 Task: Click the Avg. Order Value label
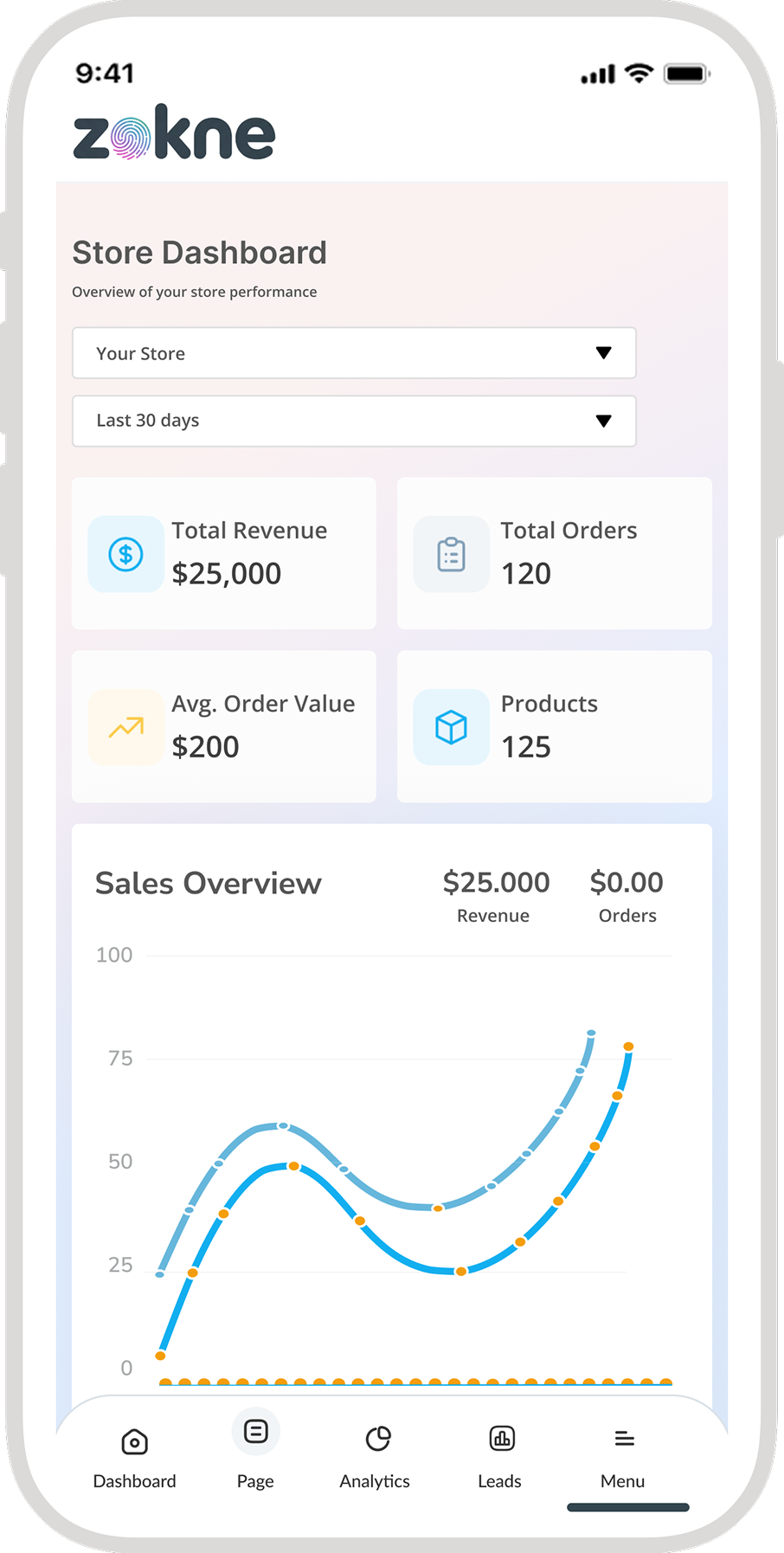click(263, 705)
